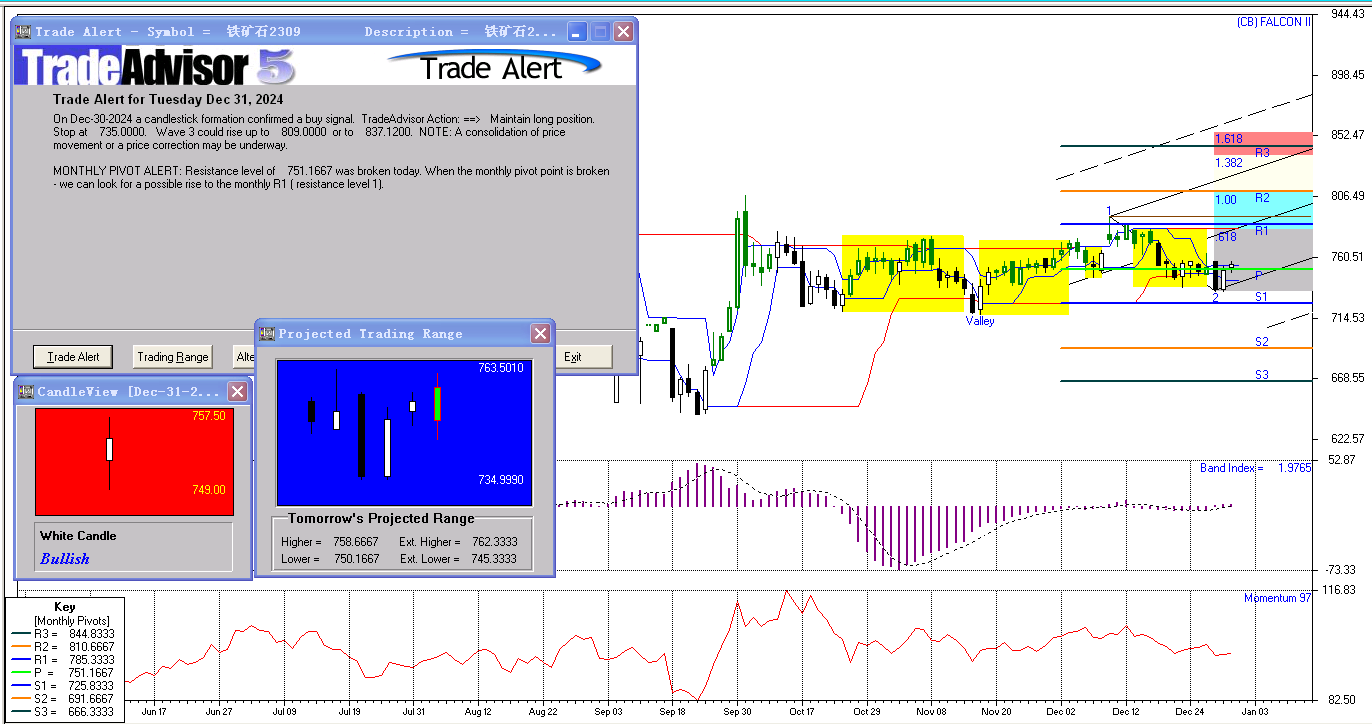
Task: Close the CandleView window
Action: pyautogui.click(x=238, y=391)
